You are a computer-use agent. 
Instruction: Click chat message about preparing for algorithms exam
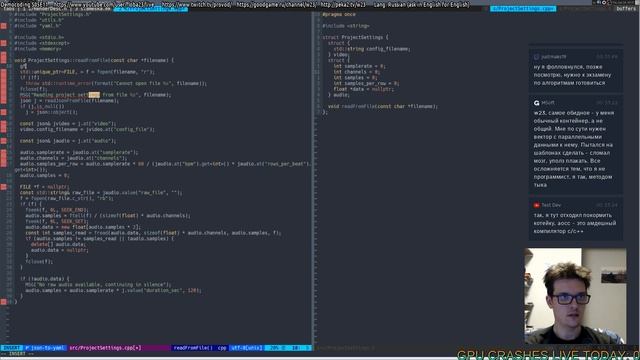(x=576, y=70)
